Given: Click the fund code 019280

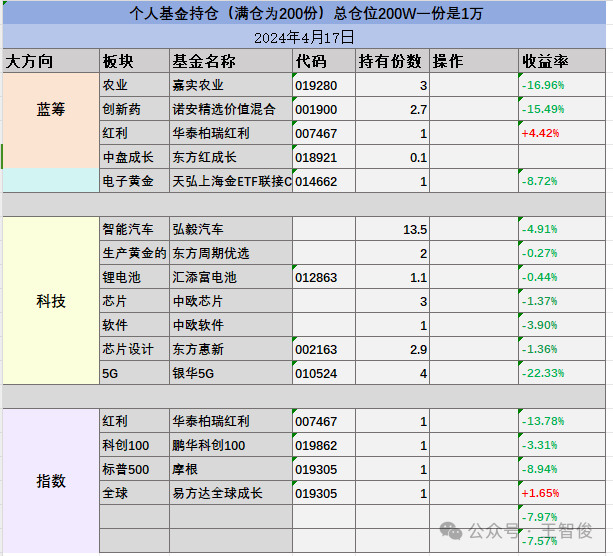Looking at the screenshot, I should point(324,85).
